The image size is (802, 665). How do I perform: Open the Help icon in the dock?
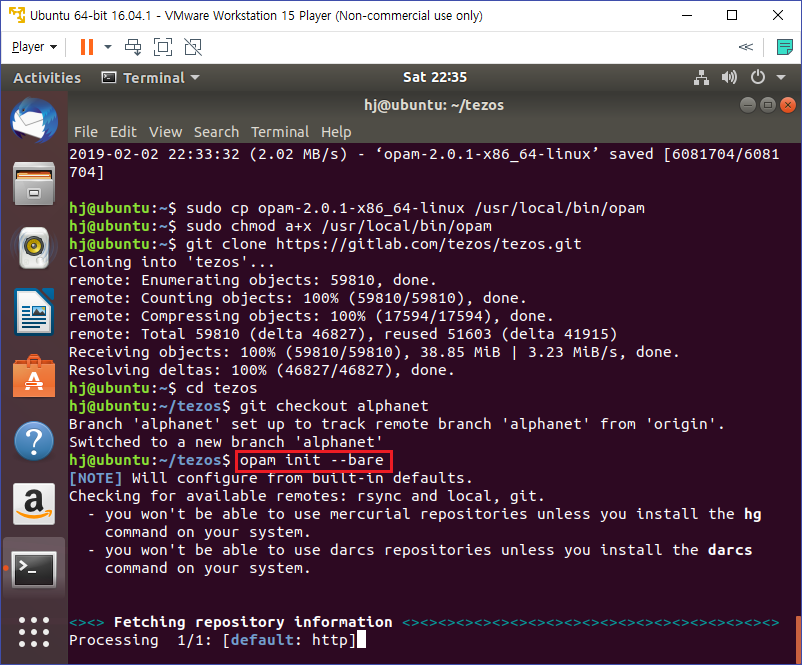point(34,440)
